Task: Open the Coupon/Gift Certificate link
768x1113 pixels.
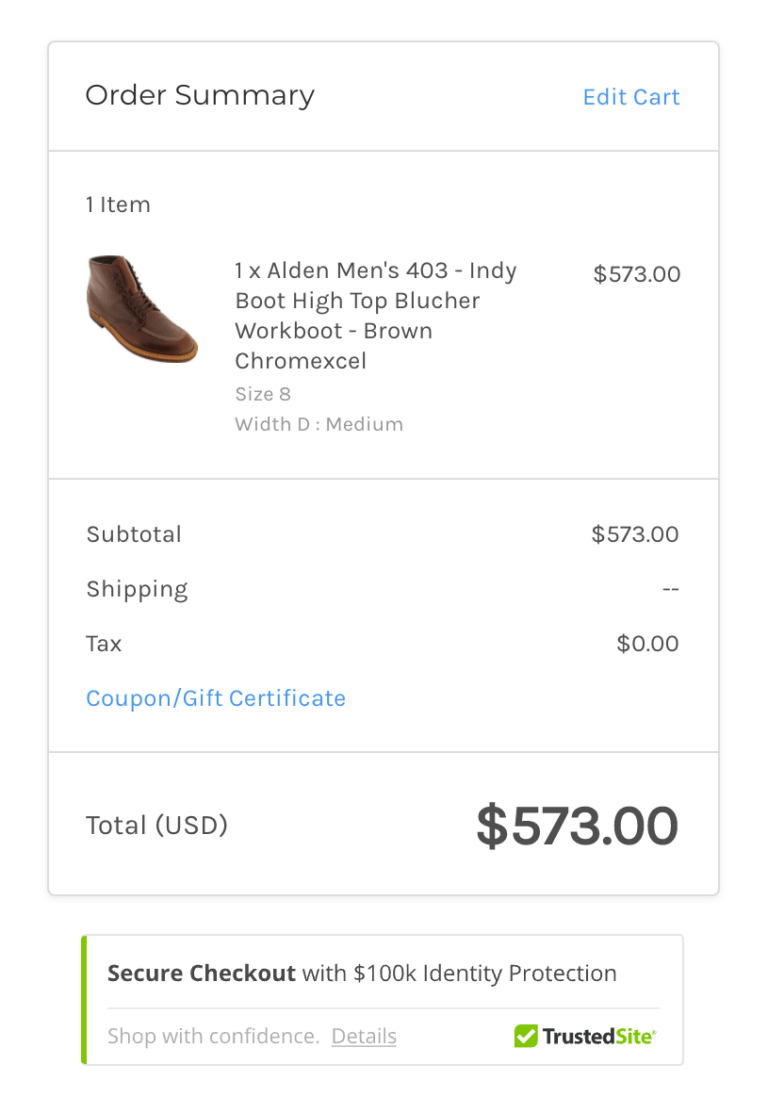Action: (216, 698)
